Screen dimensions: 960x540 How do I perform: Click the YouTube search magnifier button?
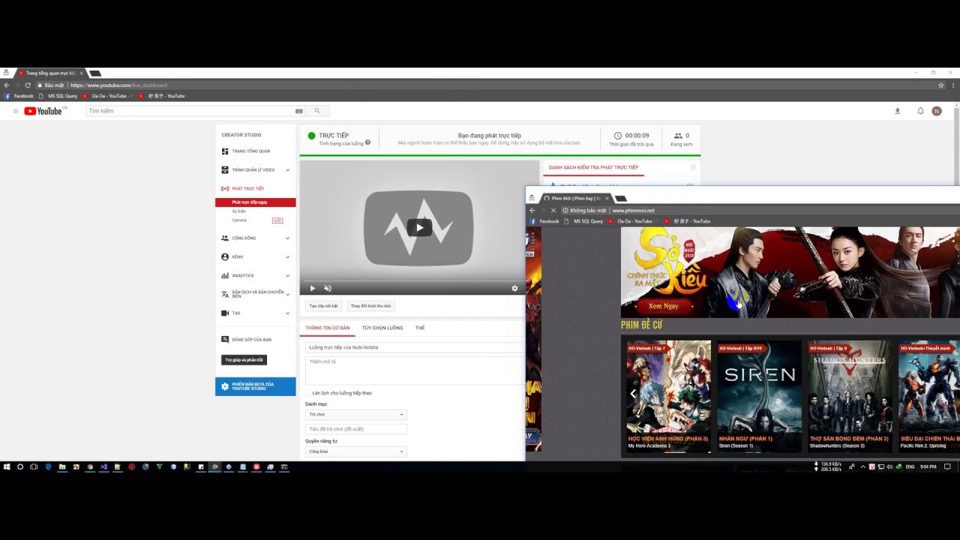coord(317,111)
